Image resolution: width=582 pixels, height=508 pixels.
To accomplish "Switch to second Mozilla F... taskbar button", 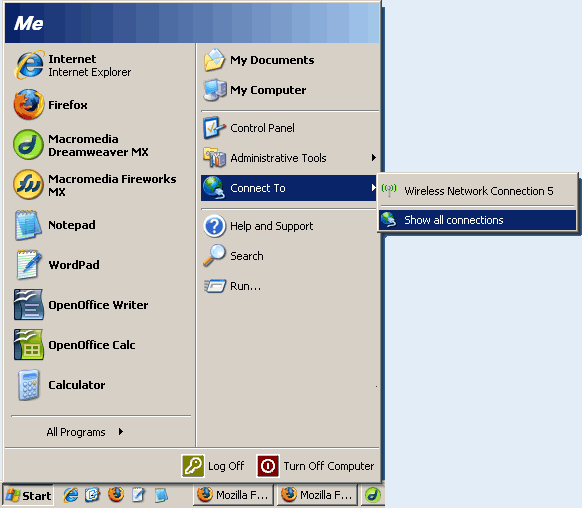I will [317, 495].
